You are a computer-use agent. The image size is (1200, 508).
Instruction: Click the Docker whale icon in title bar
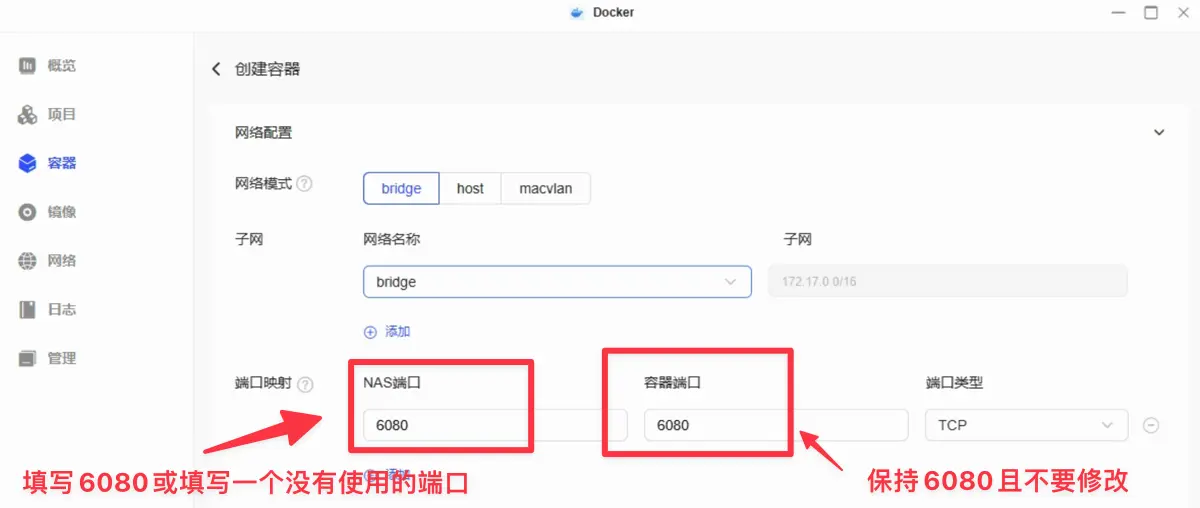point(575,13)
